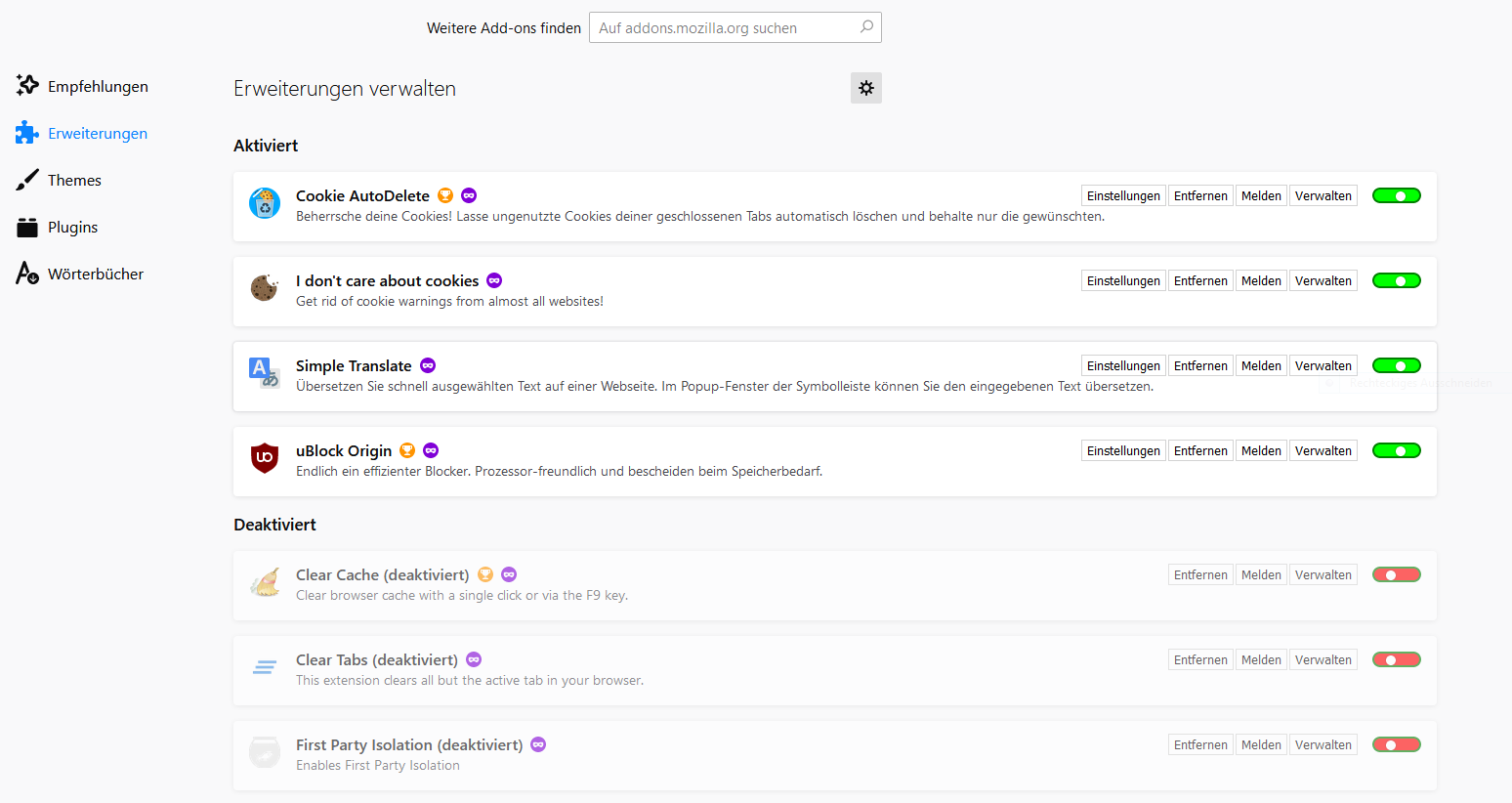This screenshot has height=803, width=1512.
Task: Click the magnifier icon in the add-ons search field
Action: pos(866,27)
